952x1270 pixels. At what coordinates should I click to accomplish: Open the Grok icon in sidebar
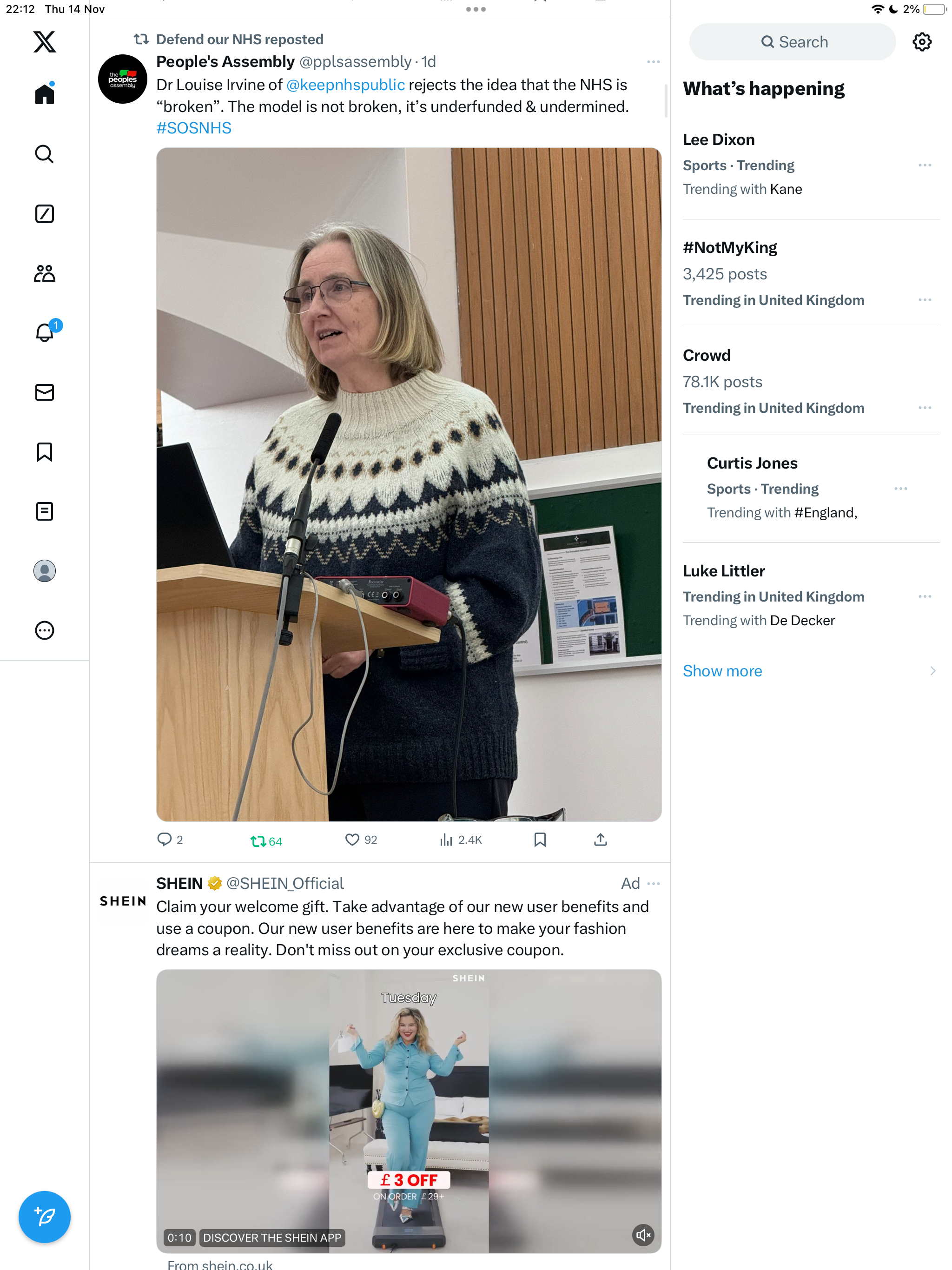coord(44,213)
